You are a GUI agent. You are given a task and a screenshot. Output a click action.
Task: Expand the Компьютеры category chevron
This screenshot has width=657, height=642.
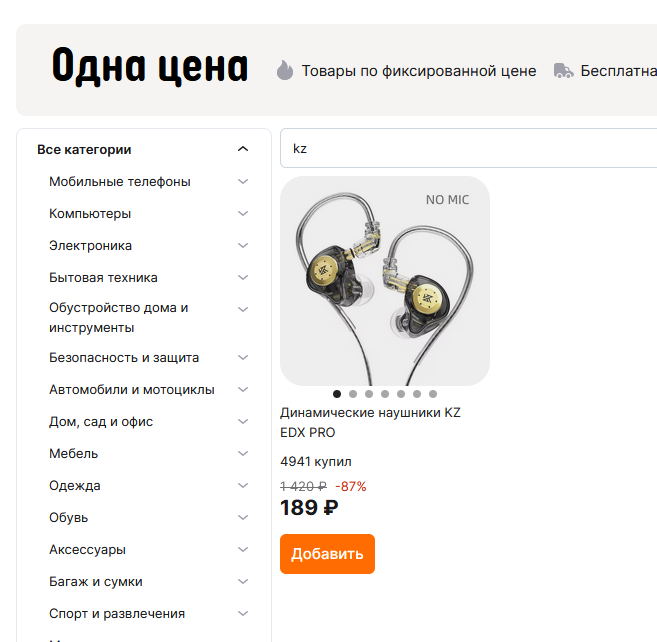point(243,213)
